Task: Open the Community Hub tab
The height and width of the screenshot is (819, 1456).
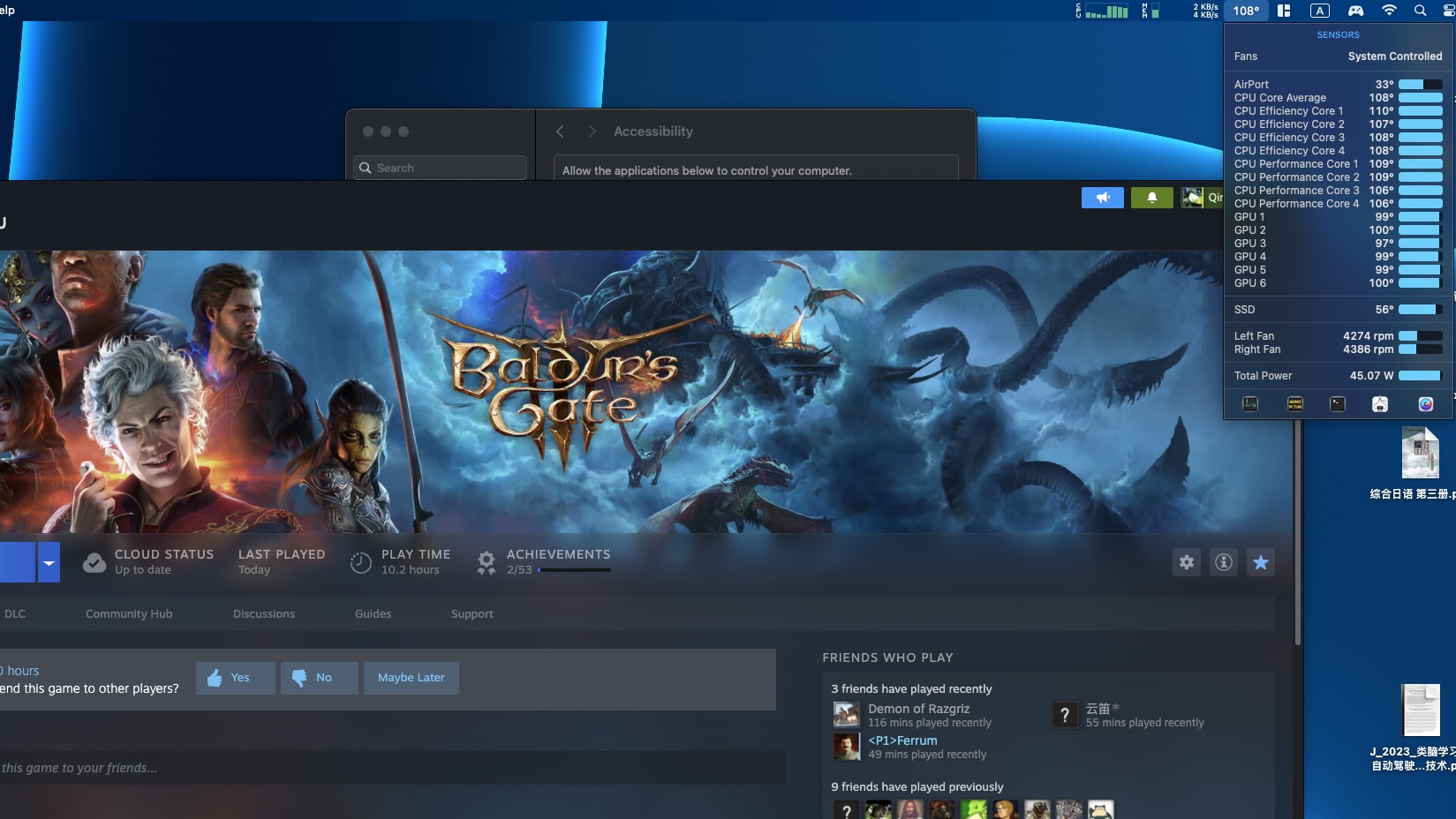Action: tap(129, 613)
